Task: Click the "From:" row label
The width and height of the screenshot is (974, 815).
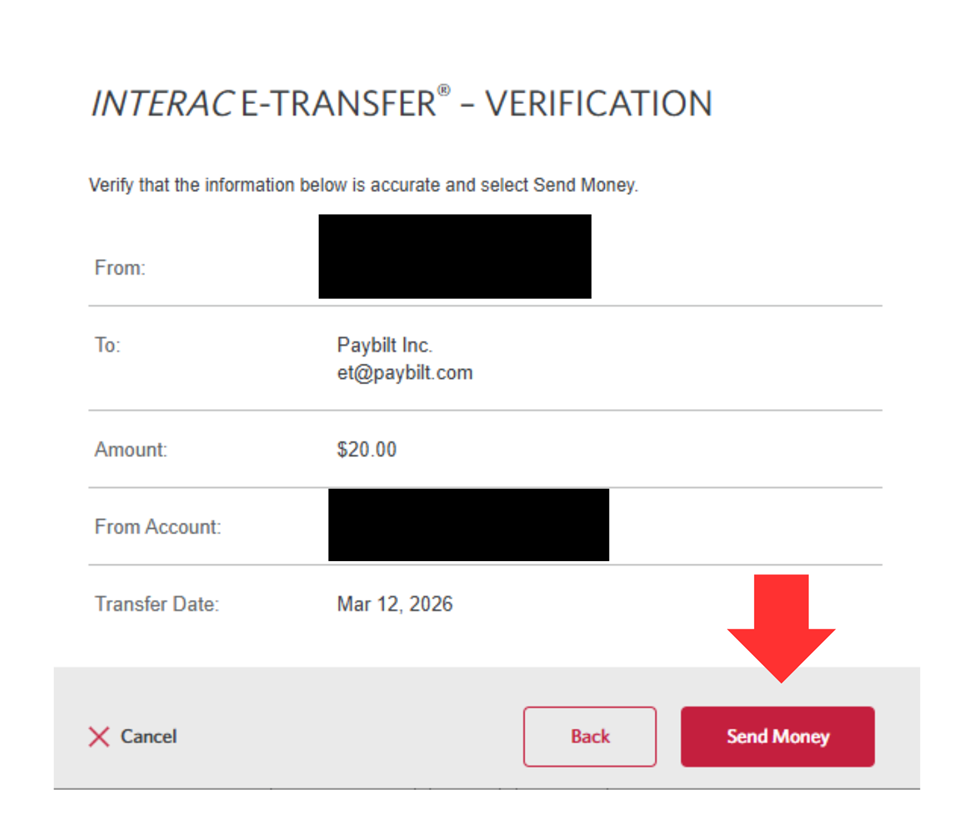Action: (x=120, y=268)
